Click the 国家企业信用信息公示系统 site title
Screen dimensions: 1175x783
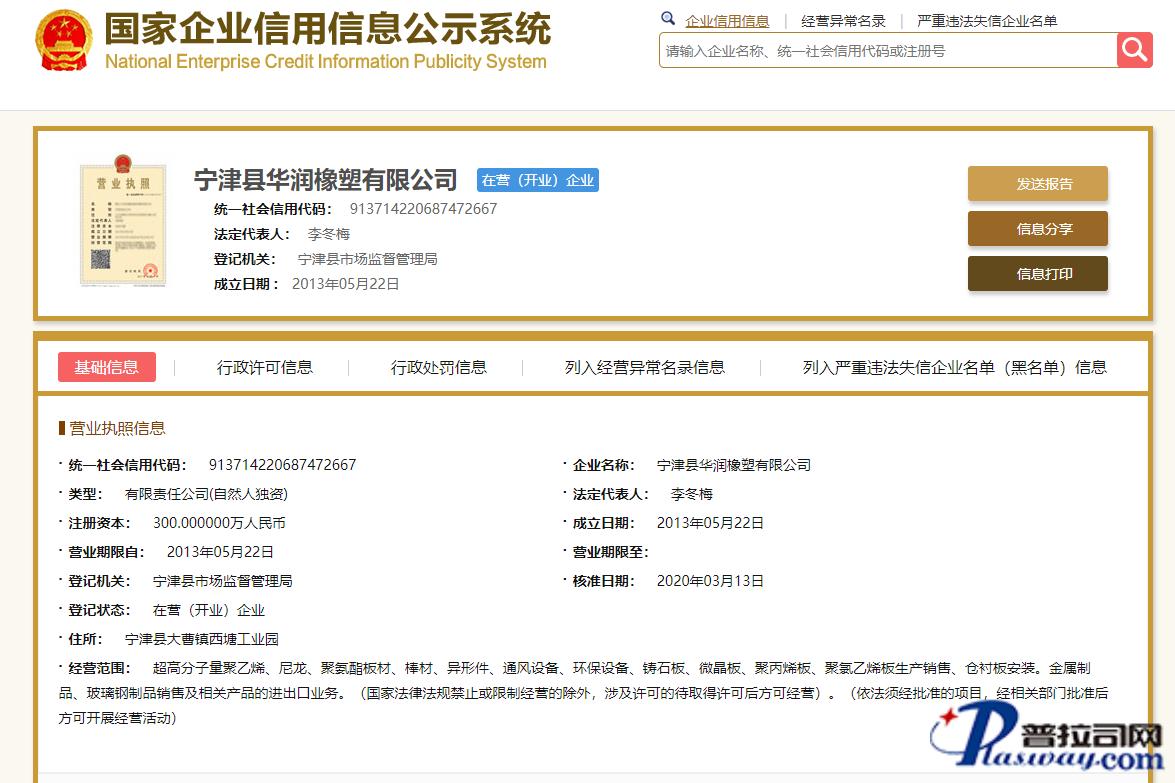point(327,30)
